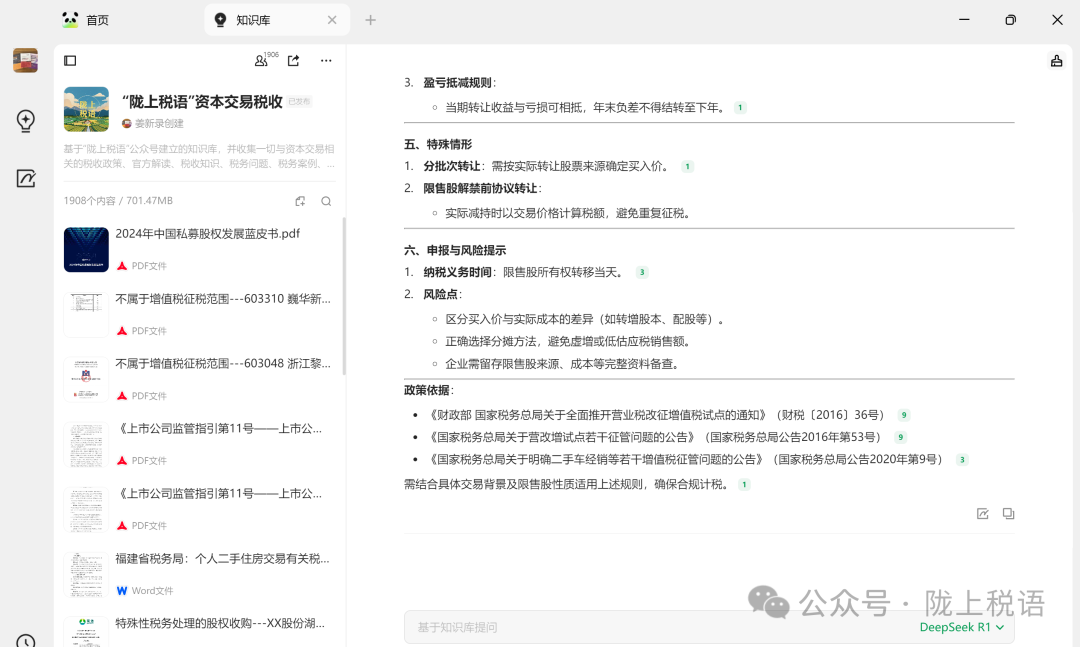Add a new tab with plus button
The width and height of the screenshot is (1080, 647).
coord(370,20)
